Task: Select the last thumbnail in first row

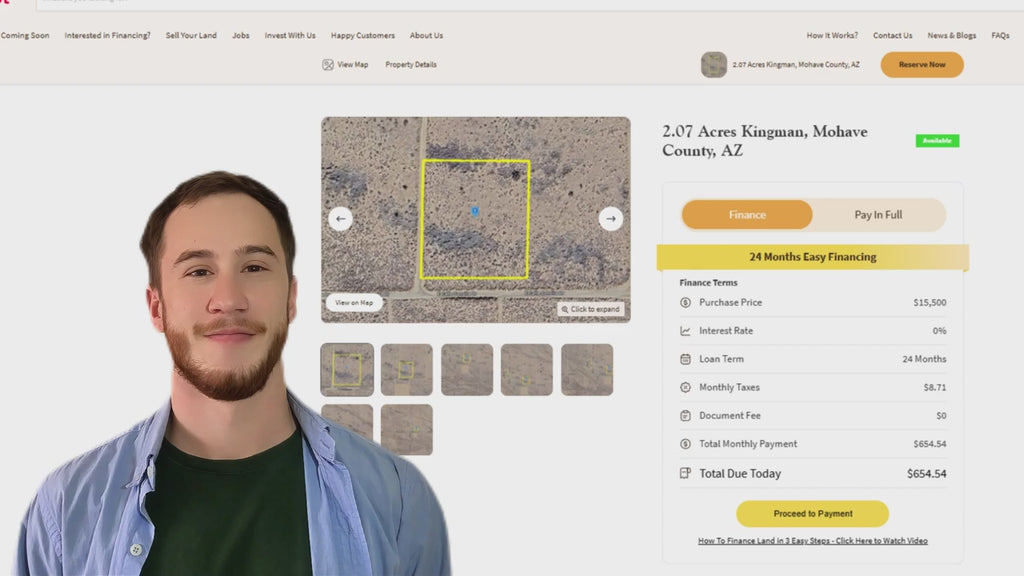Action: click(x=587, y=370)
